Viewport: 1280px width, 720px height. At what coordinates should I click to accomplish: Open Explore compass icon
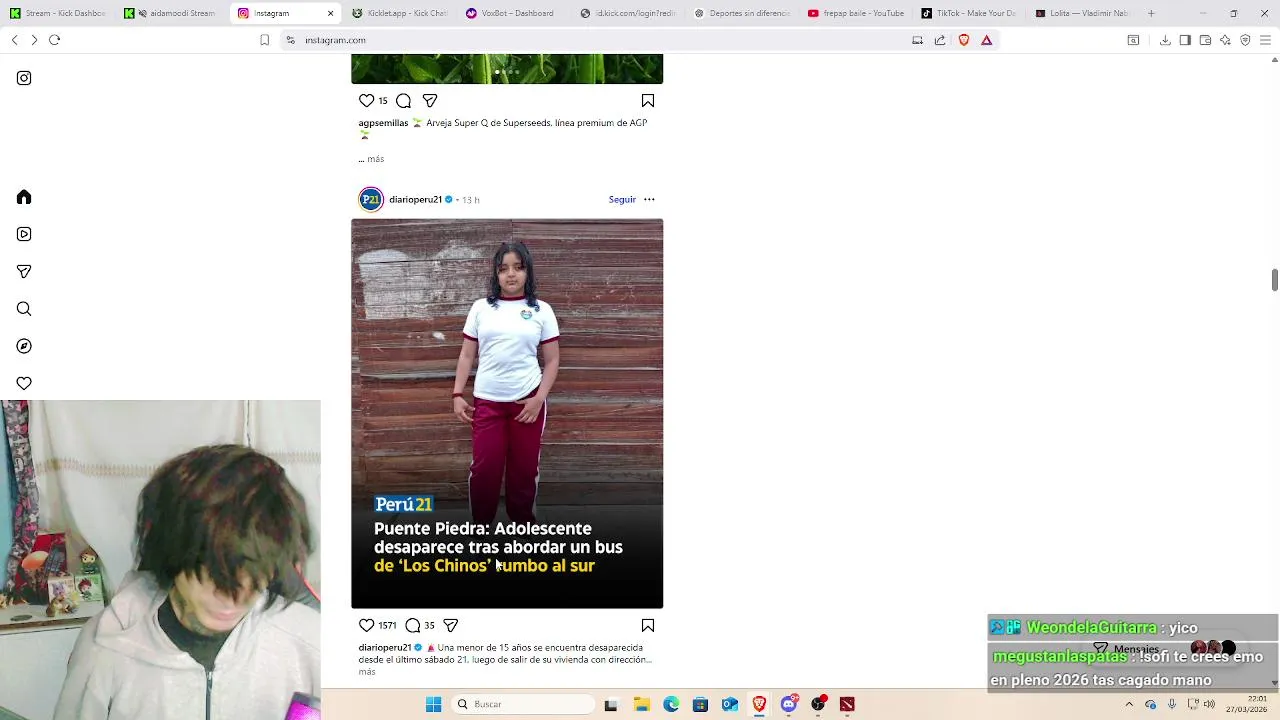(x=24, y=346)
